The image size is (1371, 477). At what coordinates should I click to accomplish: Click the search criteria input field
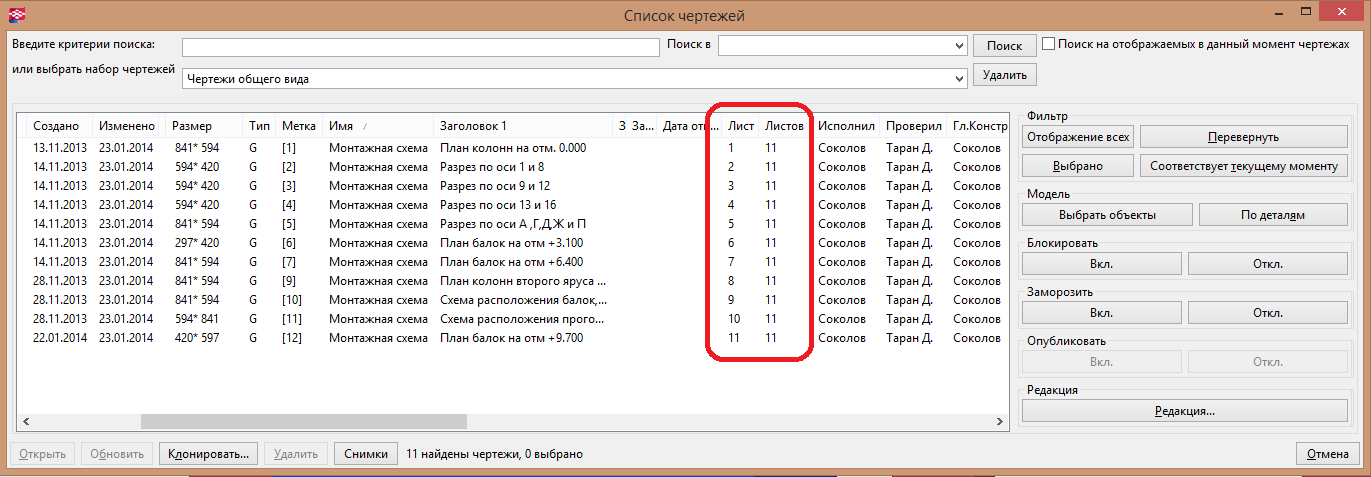422,46
